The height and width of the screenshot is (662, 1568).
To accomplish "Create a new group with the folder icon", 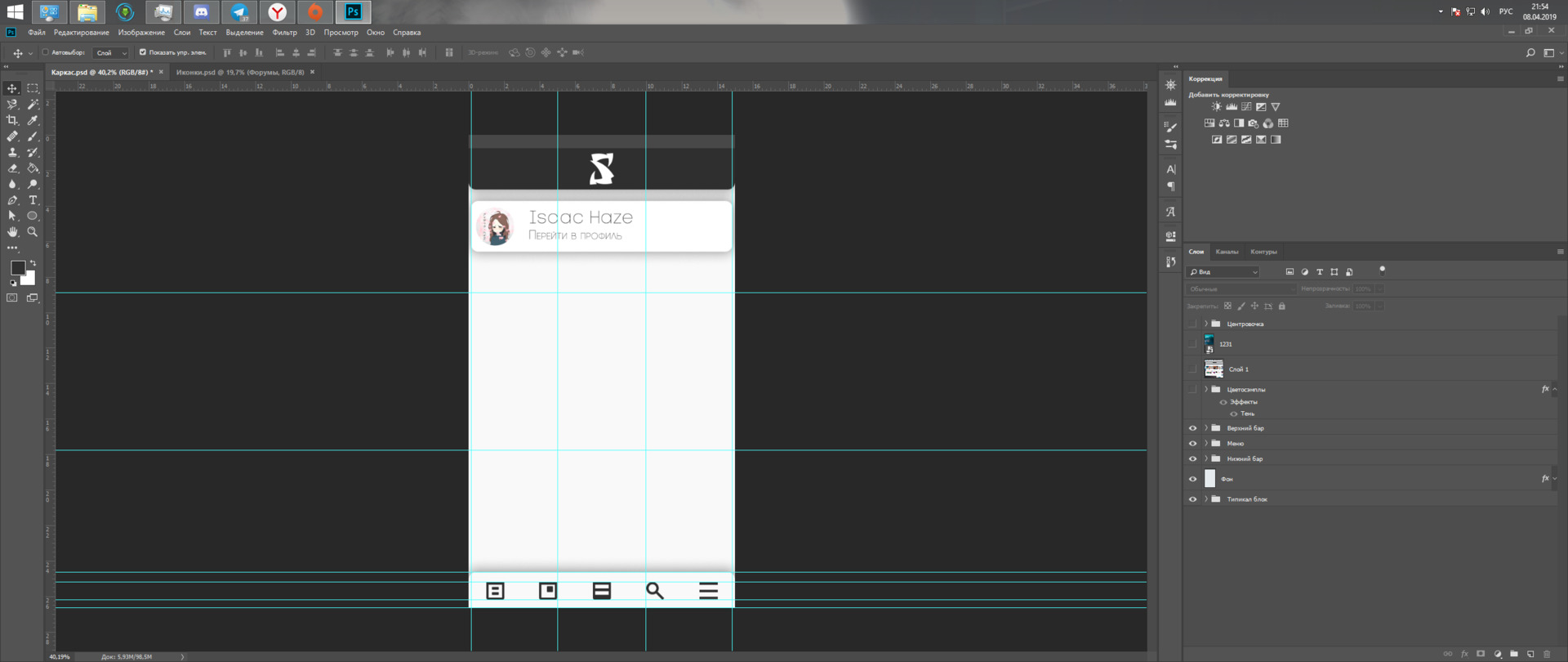I will (1514, 654).
